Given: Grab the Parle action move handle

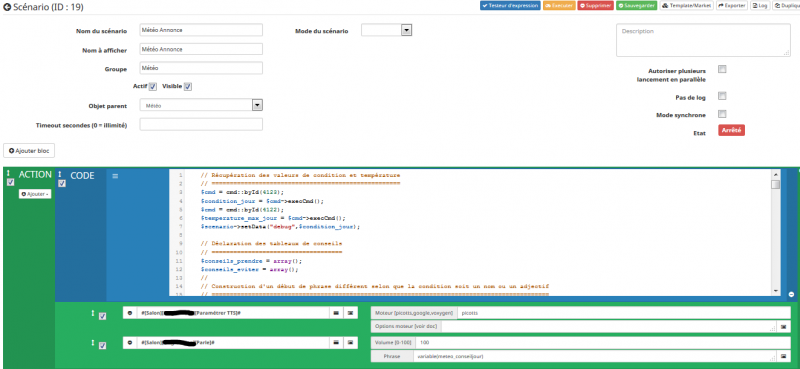Looking at the screenshot, I should pos(93,343).
